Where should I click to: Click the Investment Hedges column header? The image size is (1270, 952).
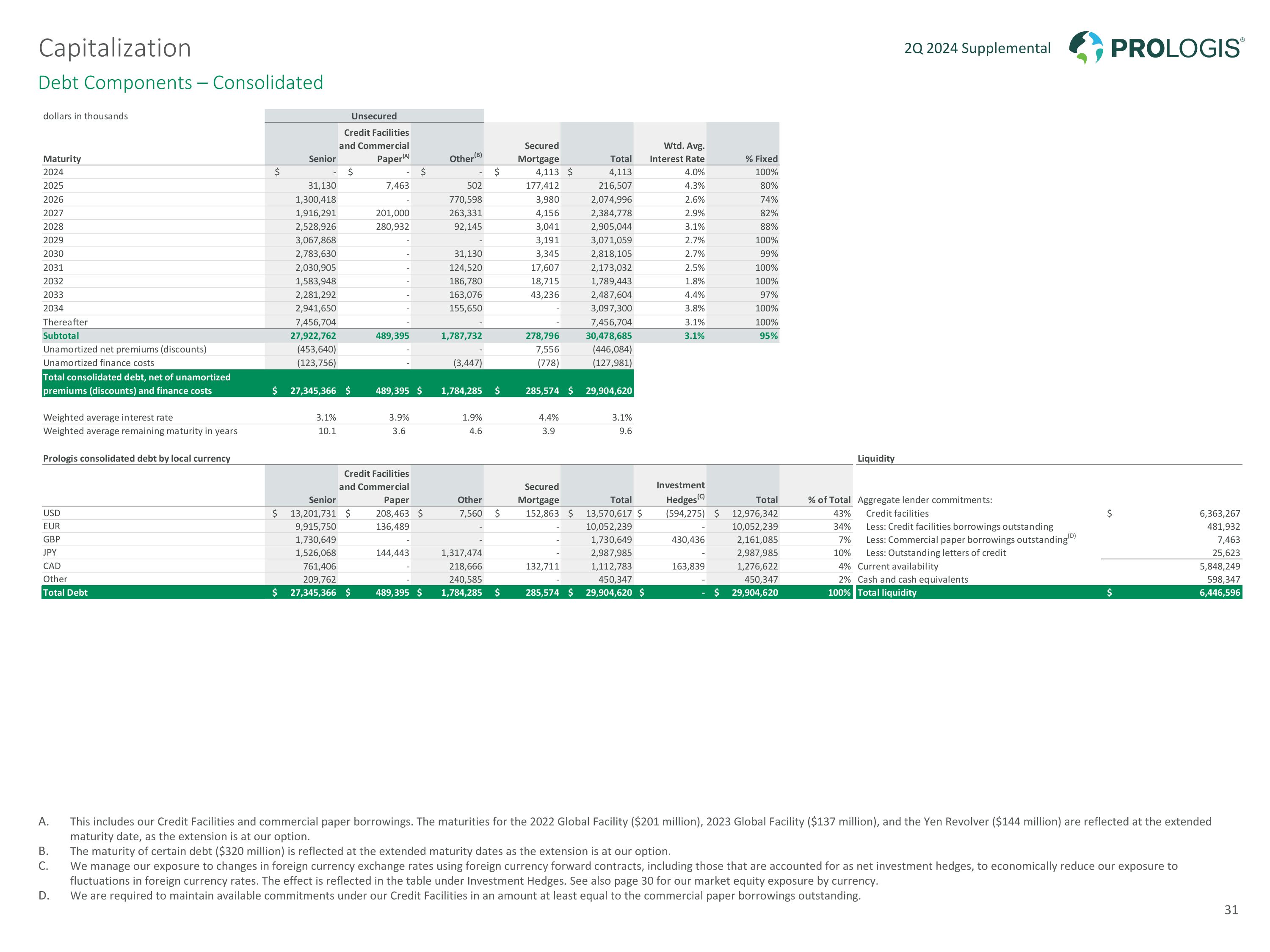coord(680,493)
